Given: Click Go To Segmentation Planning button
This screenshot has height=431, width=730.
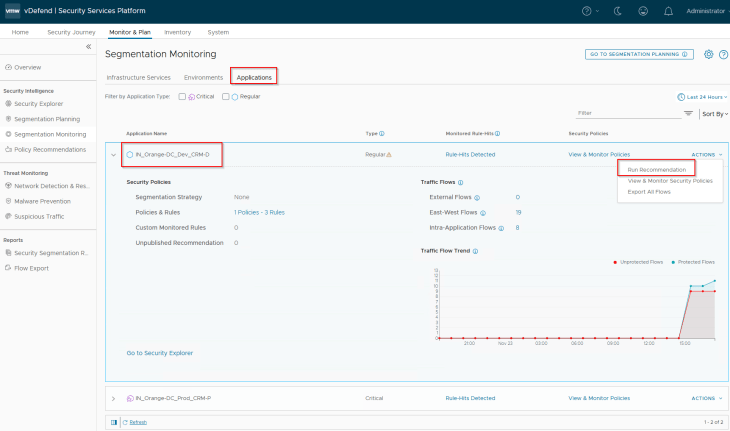Looking at the screenshot, I should pos(639,54).
